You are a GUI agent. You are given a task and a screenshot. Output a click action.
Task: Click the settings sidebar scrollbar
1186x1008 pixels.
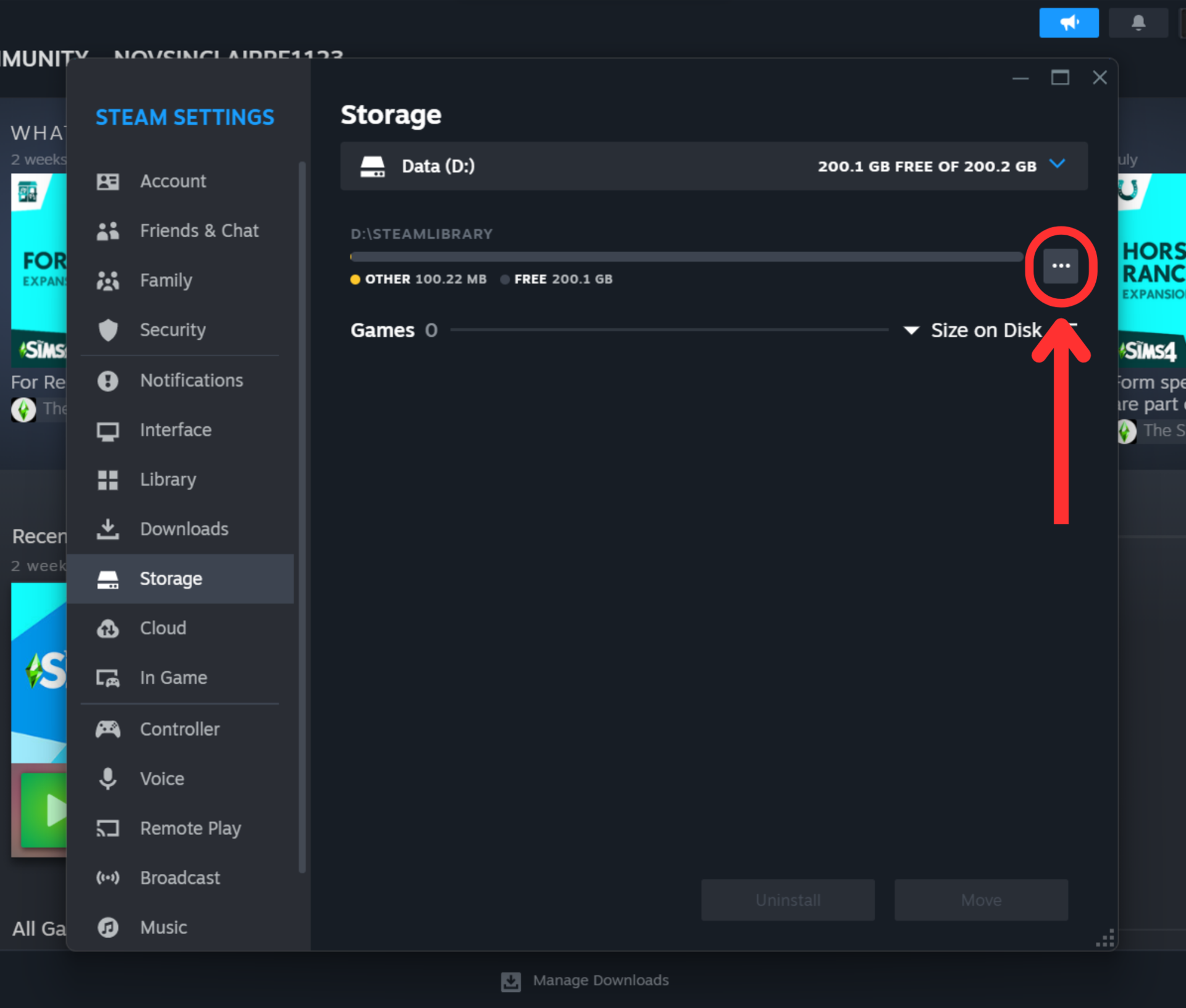(302, 516)
